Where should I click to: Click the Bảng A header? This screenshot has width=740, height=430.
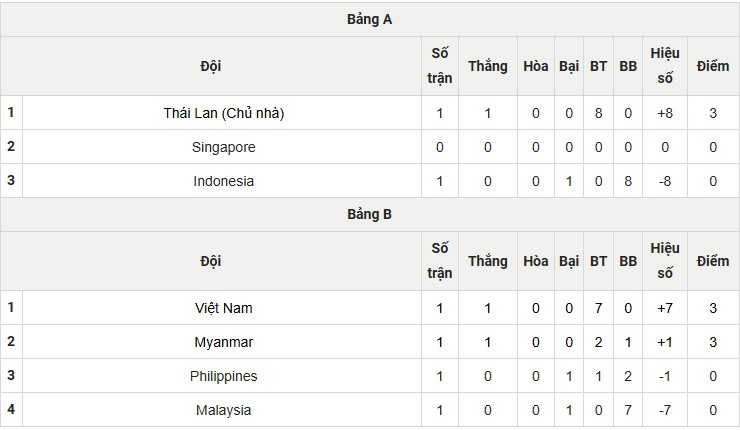pyautogui.click(x=370, y=19)
